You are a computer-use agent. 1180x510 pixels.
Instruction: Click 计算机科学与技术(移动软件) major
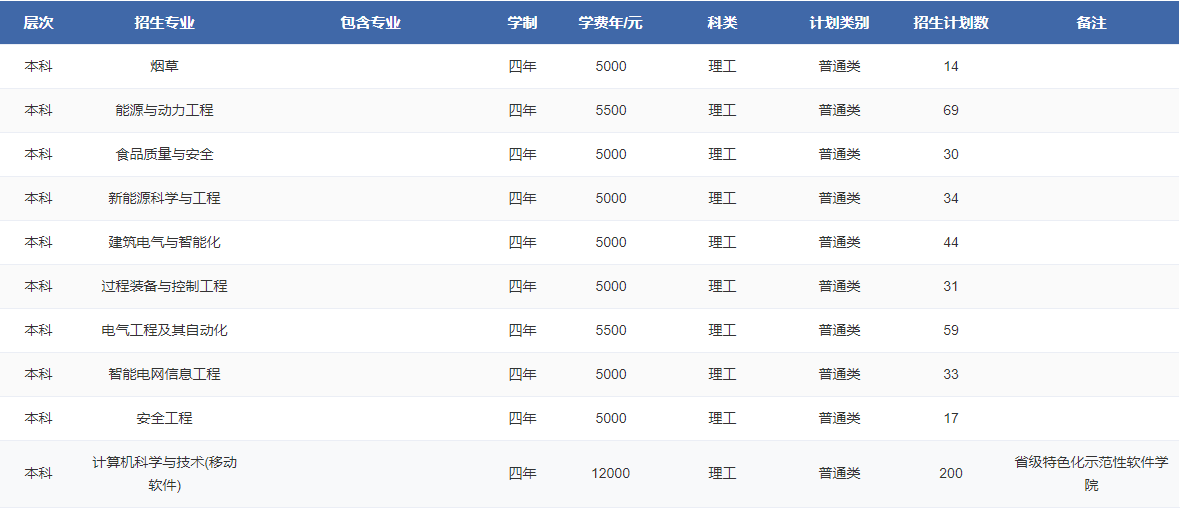[x=164, y=474]
